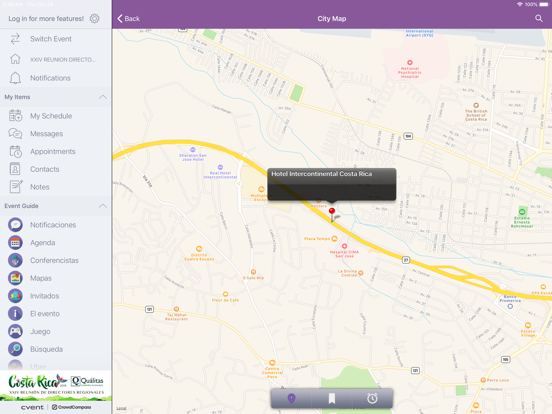The width and height of the screenshot is (552, 414).
Task: Tap Plaza Tempo map marker
Action: 334,238
